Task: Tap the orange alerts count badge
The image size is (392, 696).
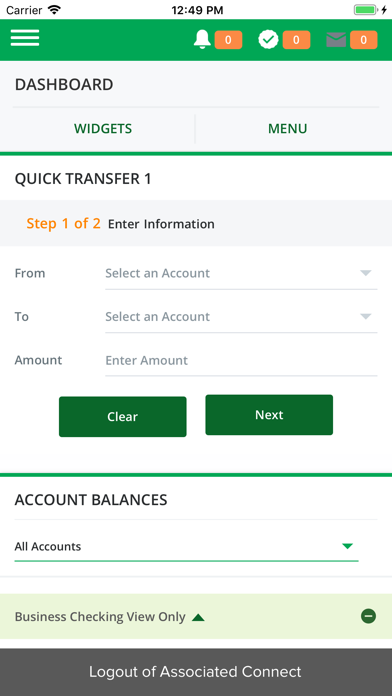Action: click(228, 40)
